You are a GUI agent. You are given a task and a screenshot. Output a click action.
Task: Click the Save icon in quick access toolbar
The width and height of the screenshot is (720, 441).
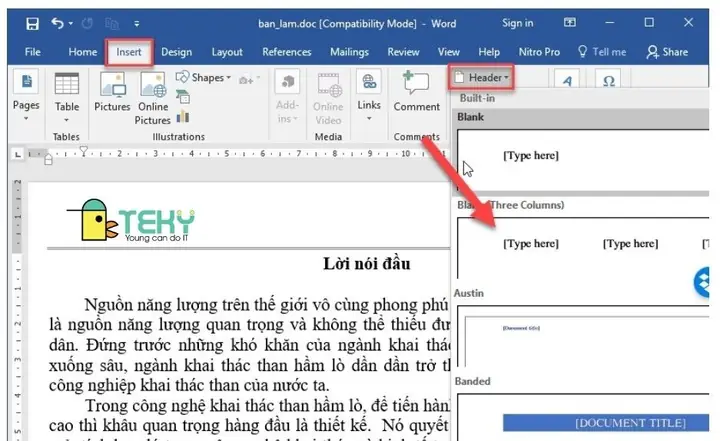click(32, 23)
